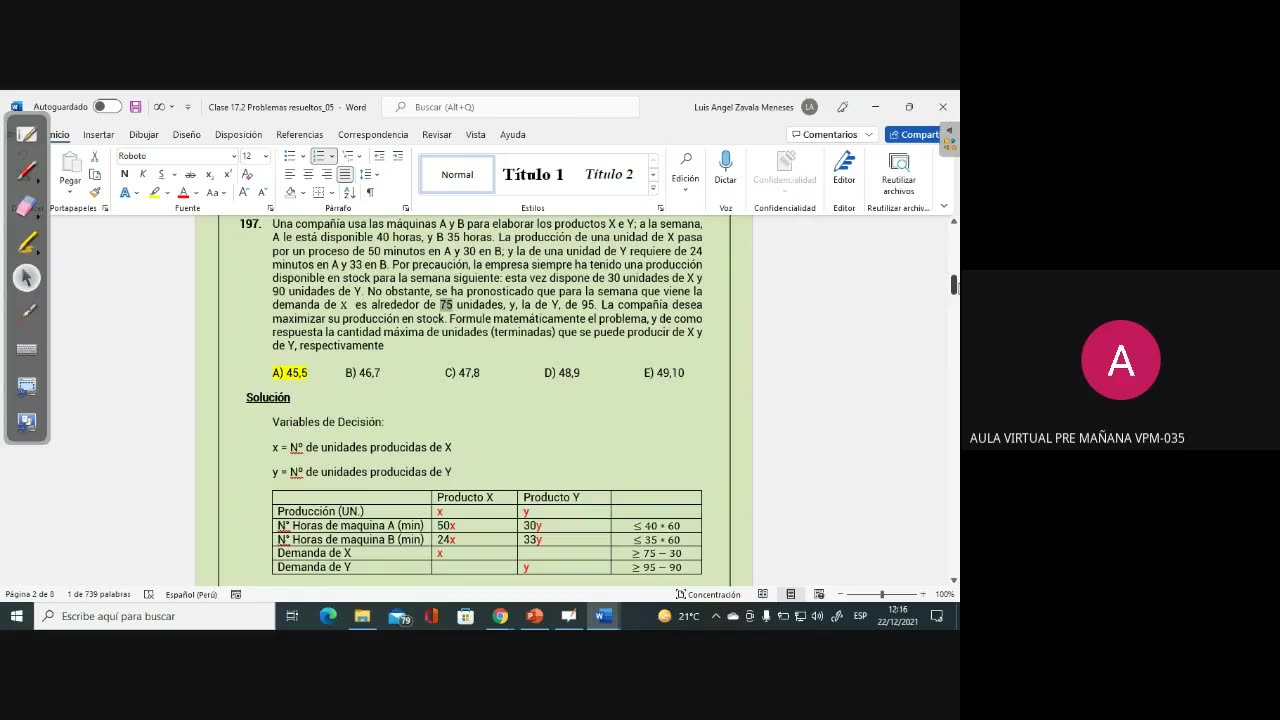Toggle strikethrough formatting
This screenshot has height=720, width=1280.
coord(190,174)
